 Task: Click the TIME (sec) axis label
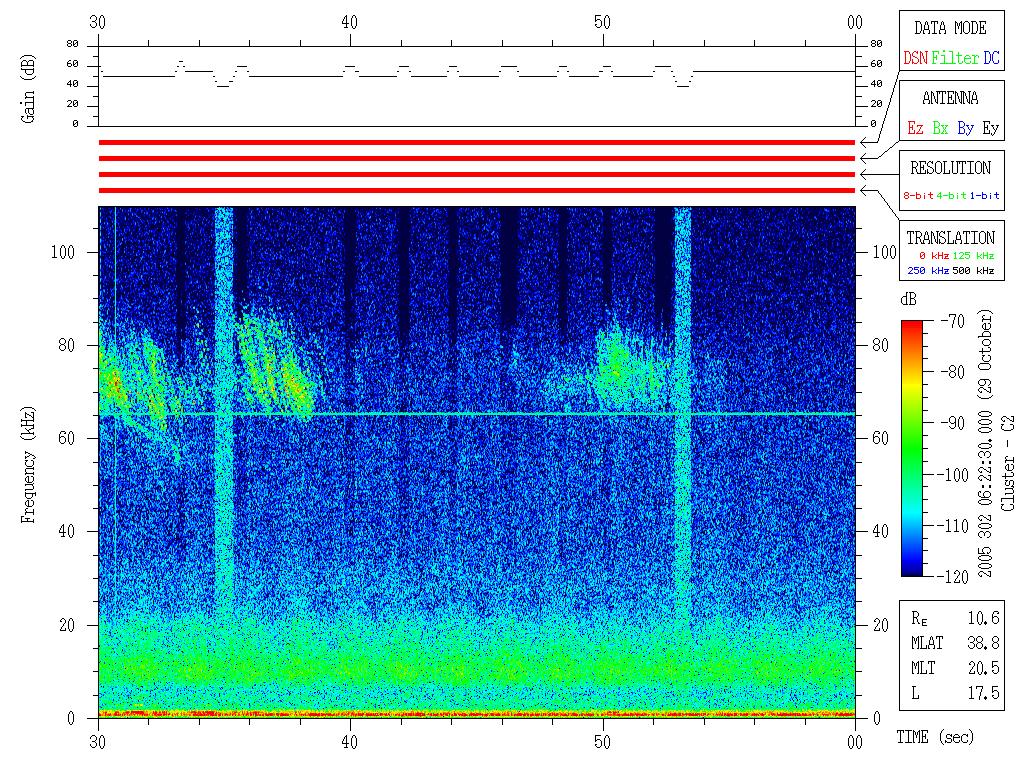[935, 737]
